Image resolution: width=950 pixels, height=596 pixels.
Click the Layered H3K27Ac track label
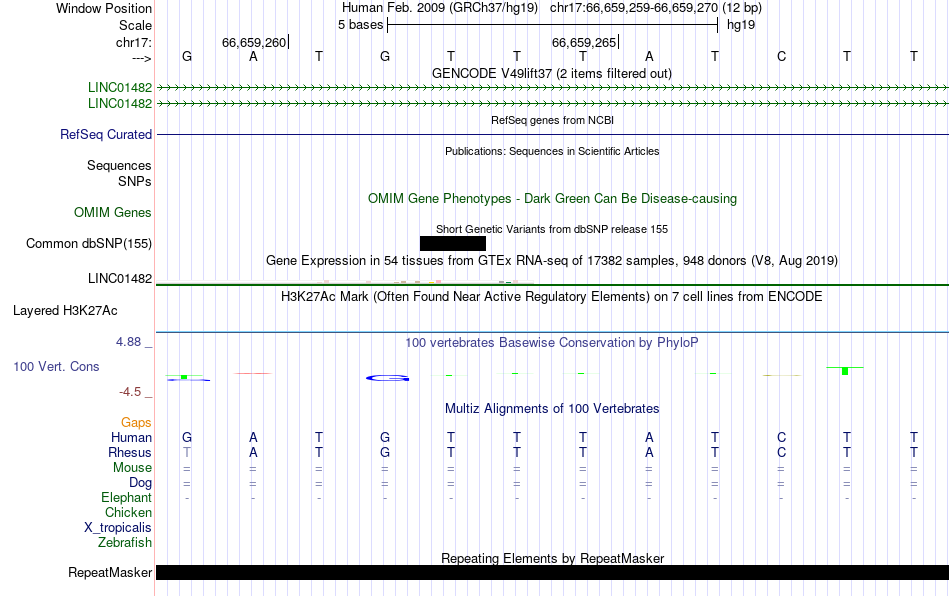tap(65, 311)
